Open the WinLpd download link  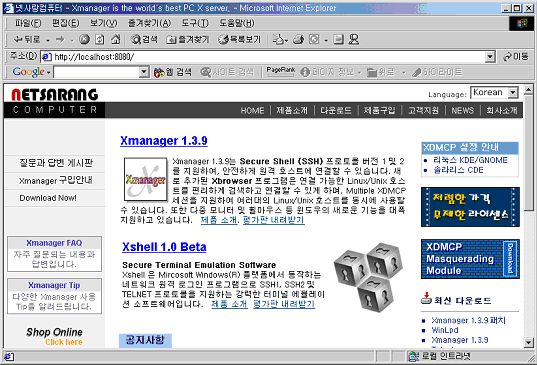tap(445, 330)
